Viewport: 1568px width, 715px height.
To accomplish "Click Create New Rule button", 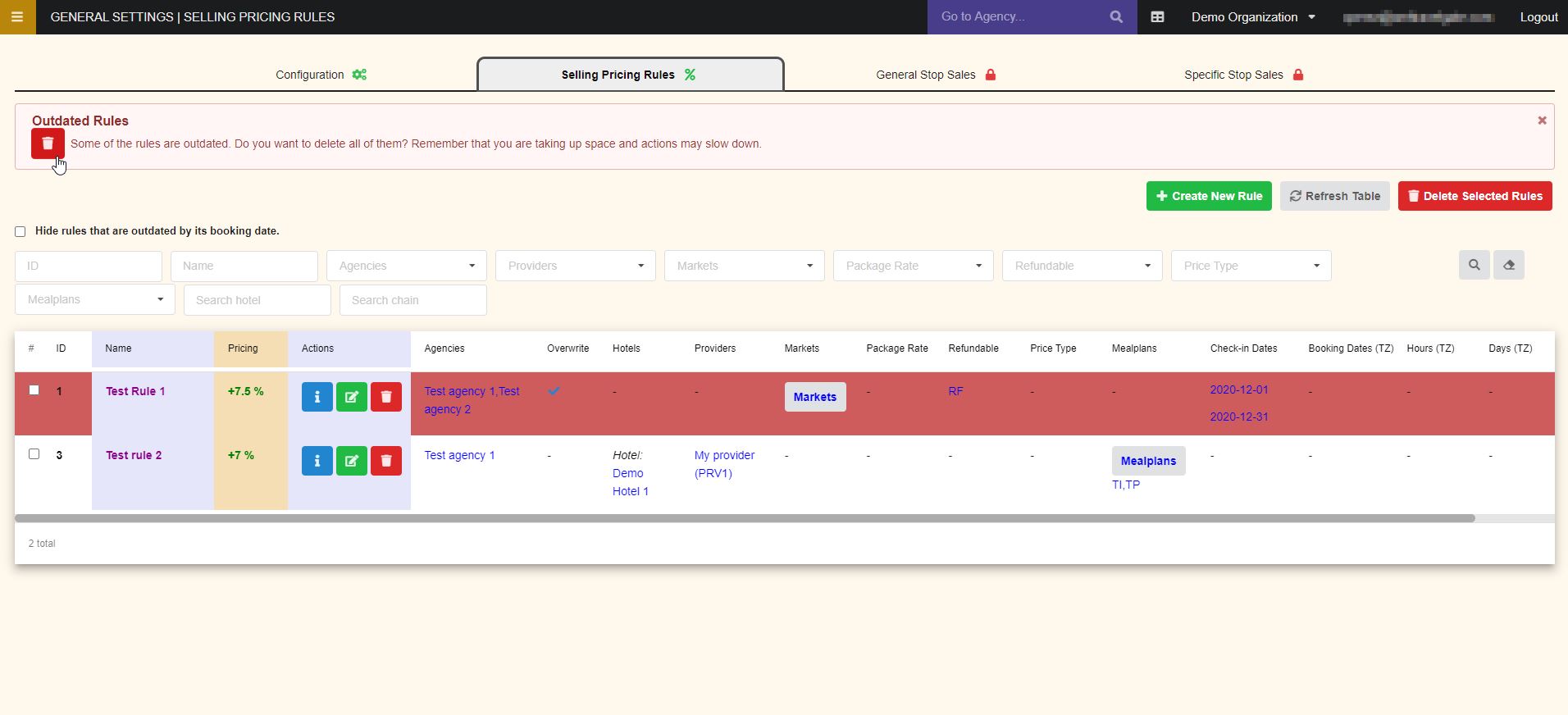I will pos(1209,196).
